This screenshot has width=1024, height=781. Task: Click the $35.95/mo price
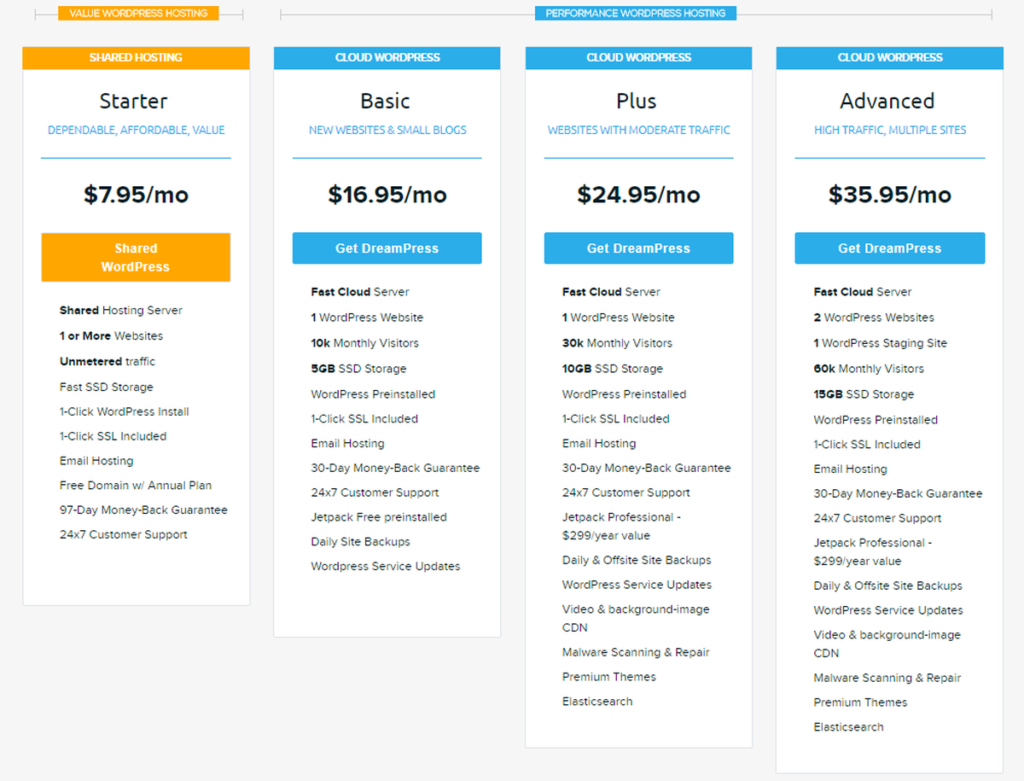click(889, 195)
